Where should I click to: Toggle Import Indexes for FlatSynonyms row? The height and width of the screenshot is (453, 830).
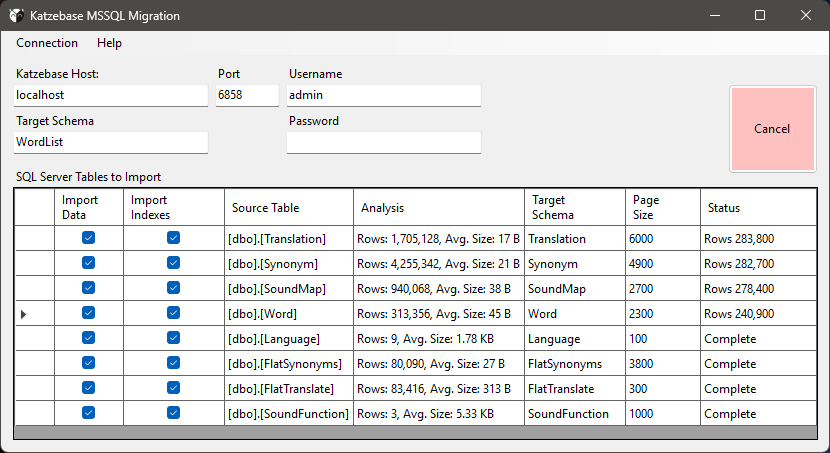tap(174, 363)
